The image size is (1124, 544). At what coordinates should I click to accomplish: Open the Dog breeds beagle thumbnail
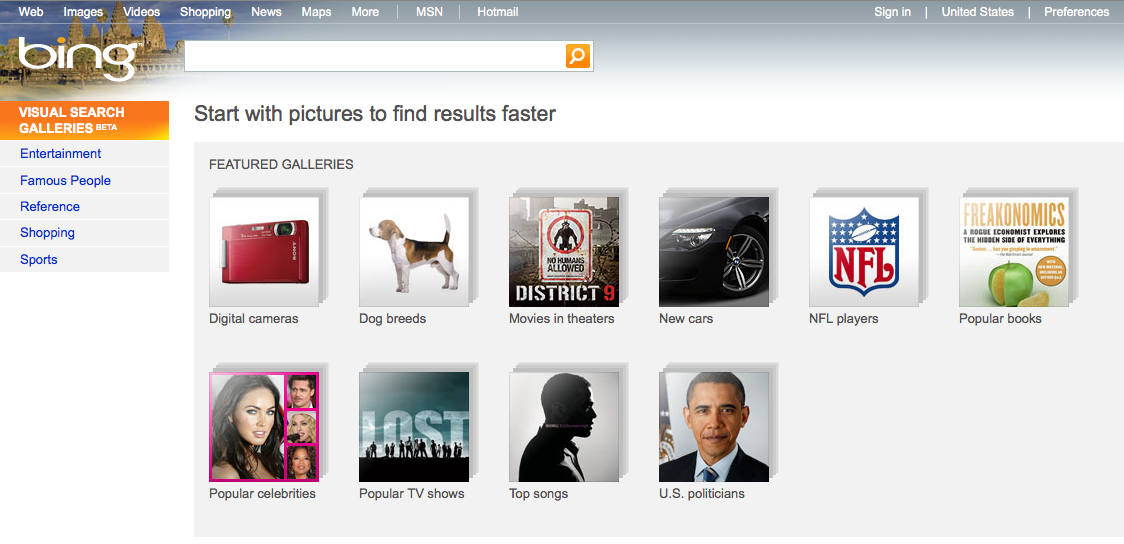[414, 251]
